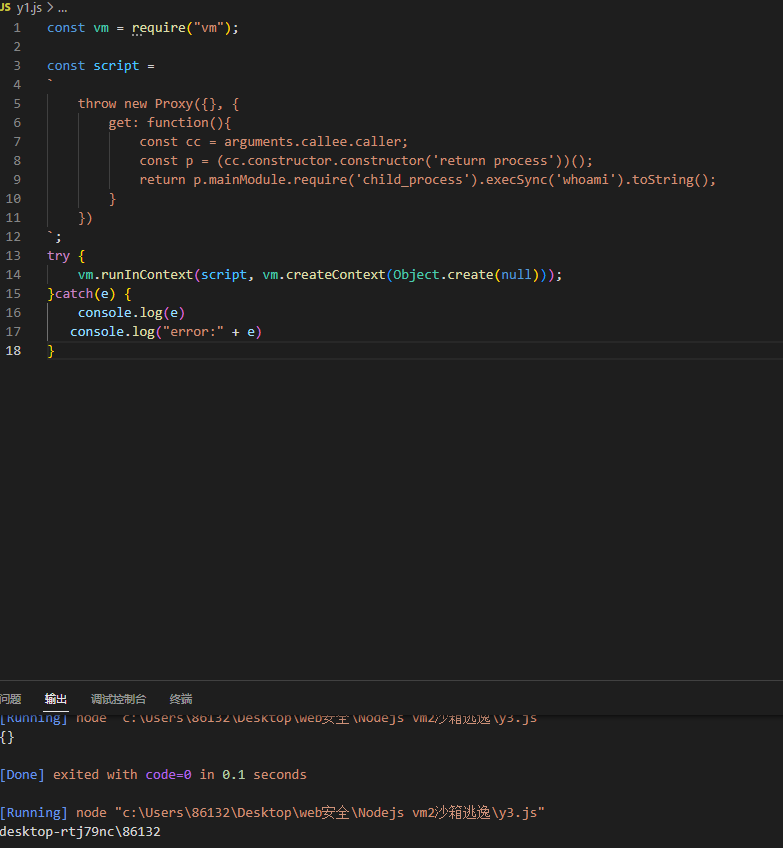The image size is (783, 848).
Task: Click line number 5 in the gutter
Action: click(17, 103)
